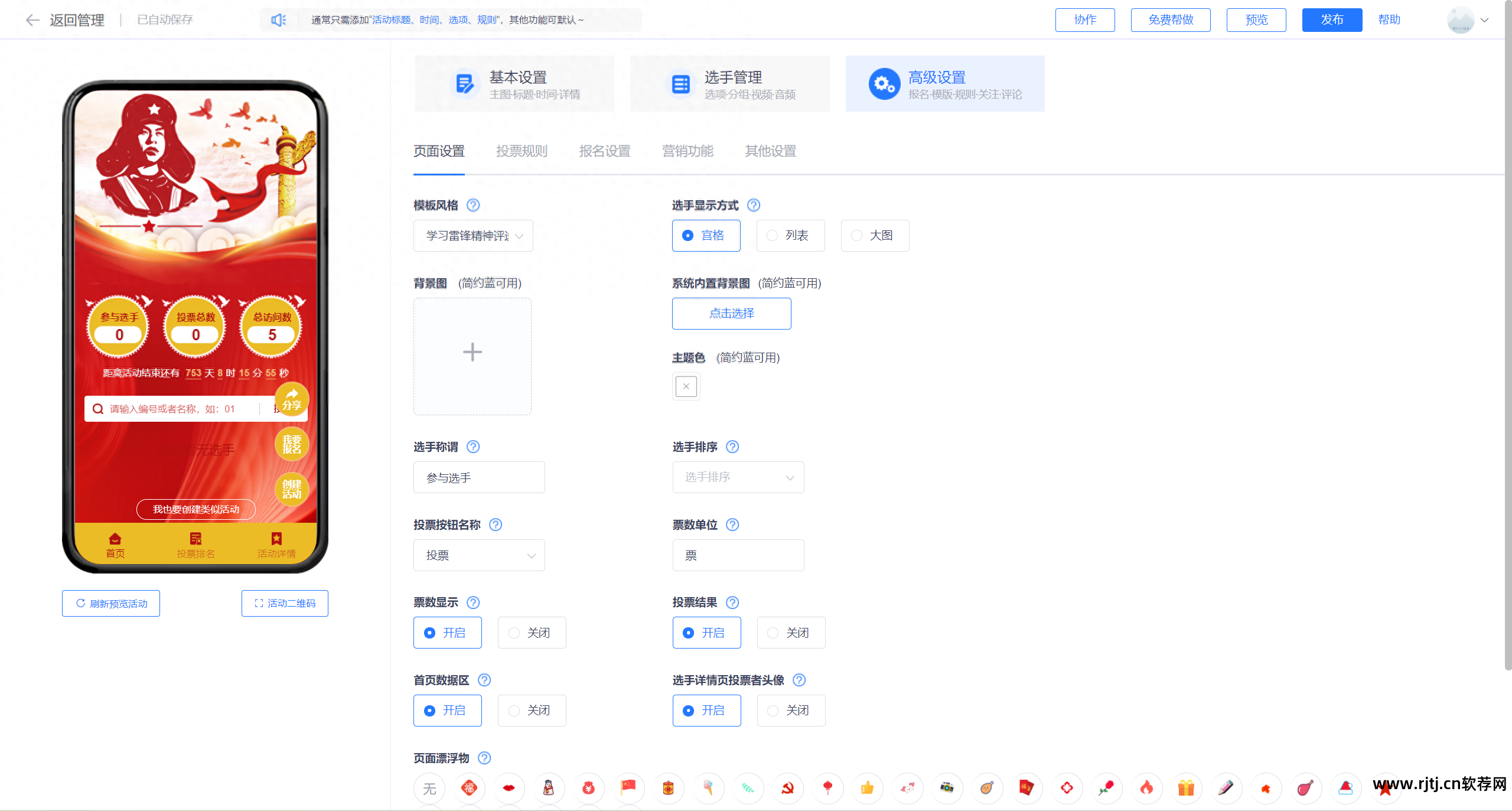
Task: Open the 投票按钮名称 dropdown
Action: (x=478, y=555)
